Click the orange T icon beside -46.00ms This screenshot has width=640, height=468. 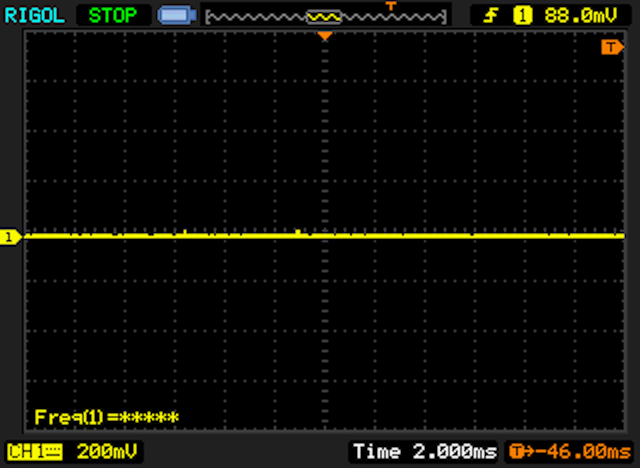pyautogui.click(x=521, y=452)
